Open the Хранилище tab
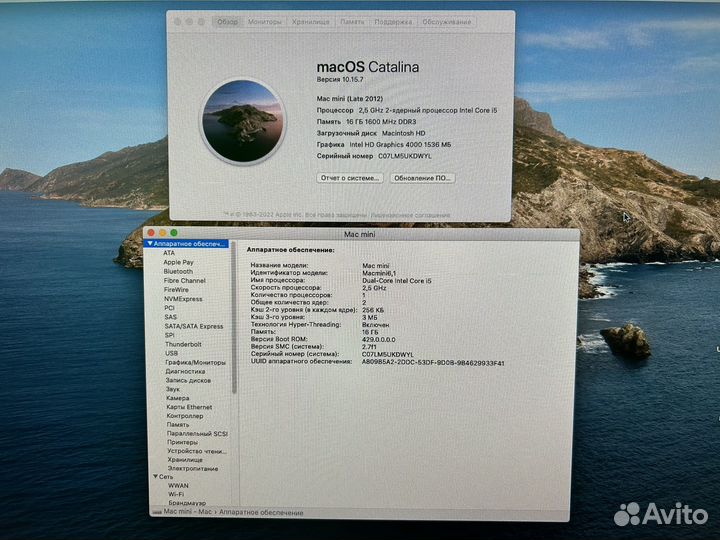 [310, 22]
